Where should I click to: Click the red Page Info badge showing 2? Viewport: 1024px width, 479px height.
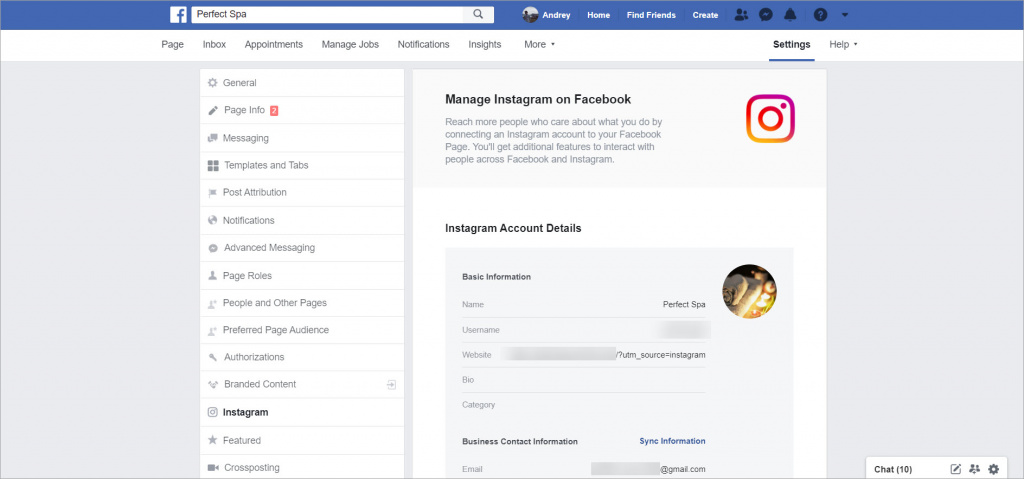(x=274, y=110)
